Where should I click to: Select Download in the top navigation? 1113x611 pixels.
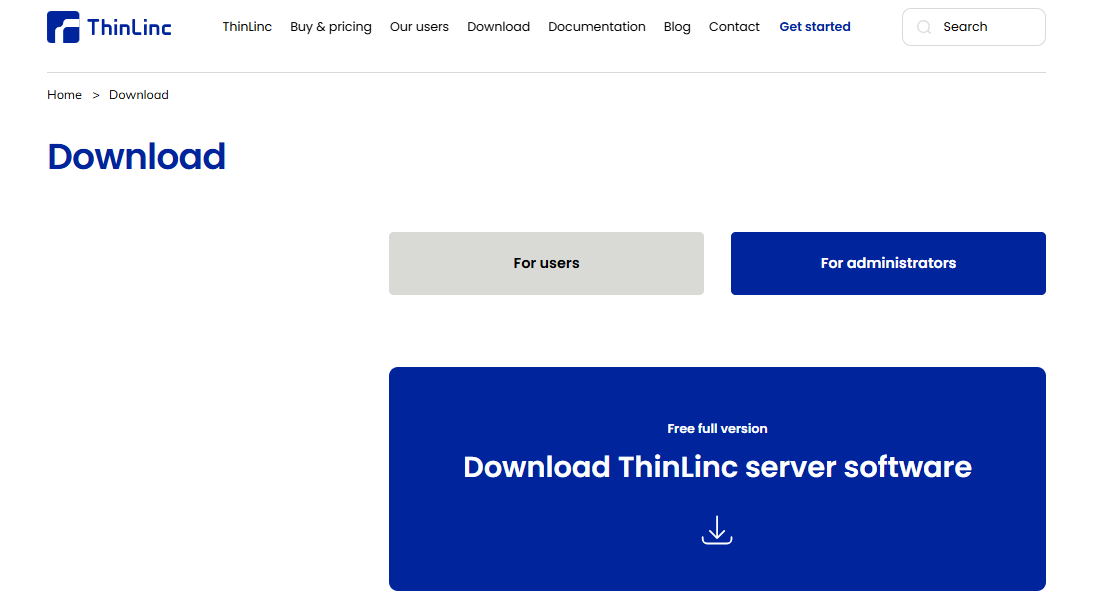(x=498, y=27)
